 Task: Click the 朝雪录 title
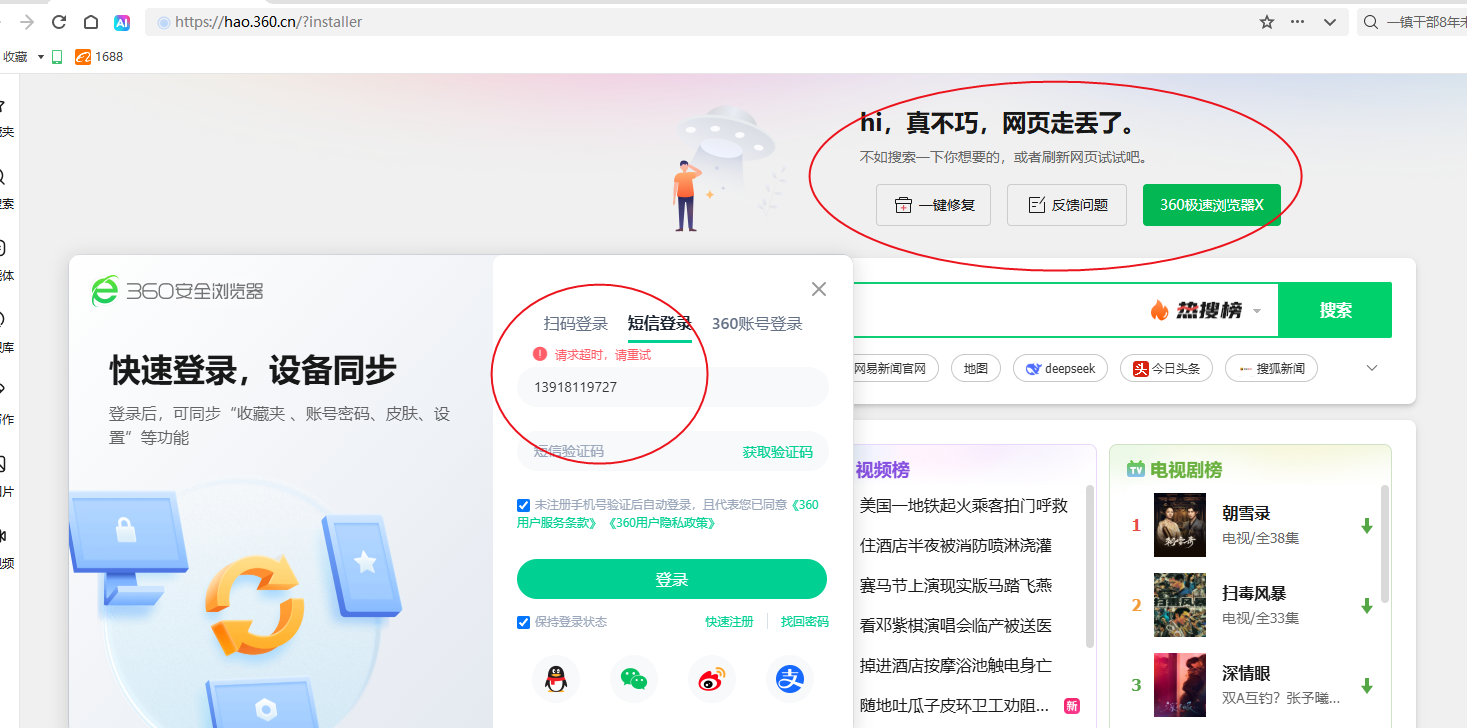[x=1246, y=513]
